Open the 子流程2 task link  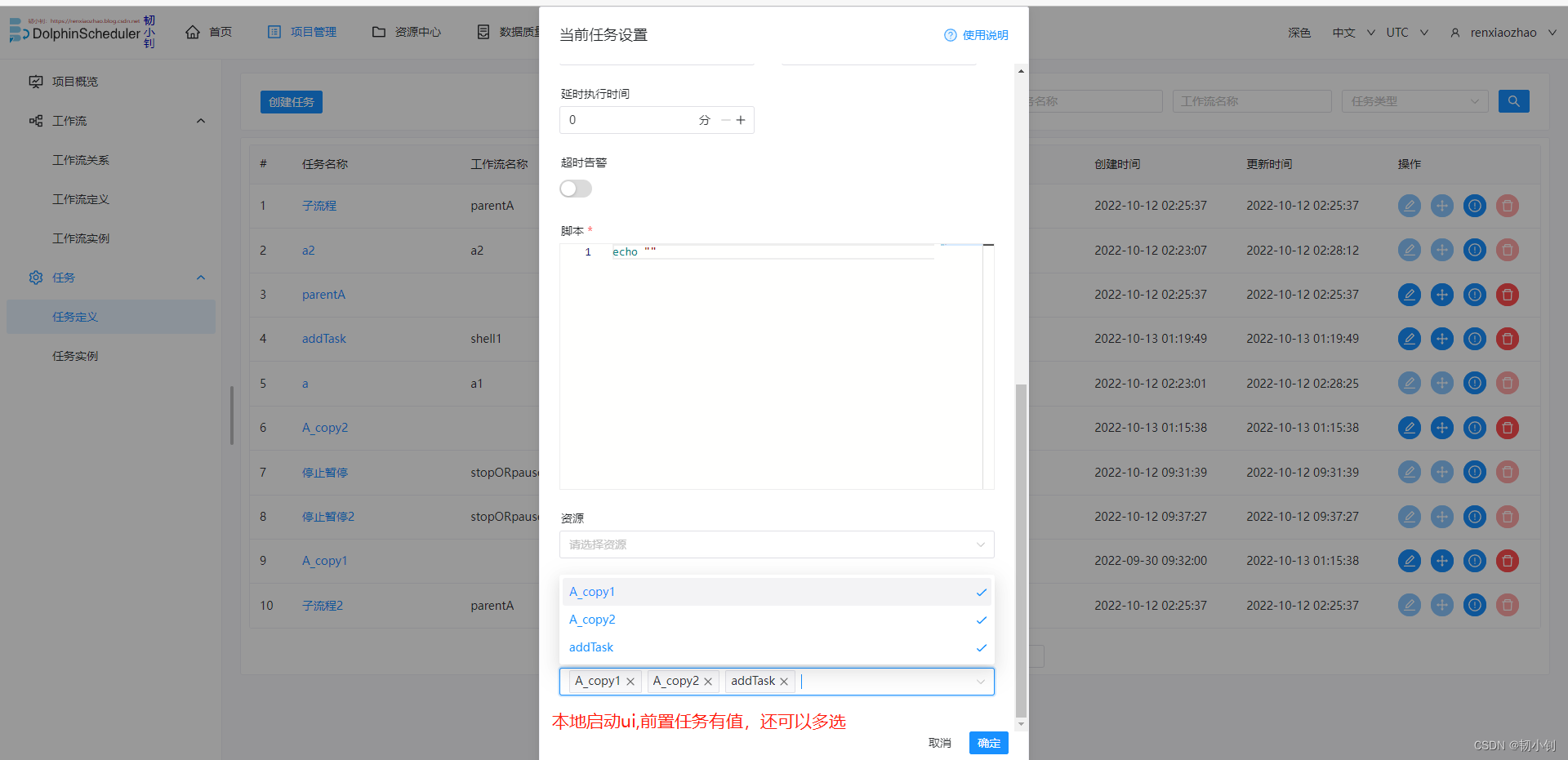(x=323, y=606)
